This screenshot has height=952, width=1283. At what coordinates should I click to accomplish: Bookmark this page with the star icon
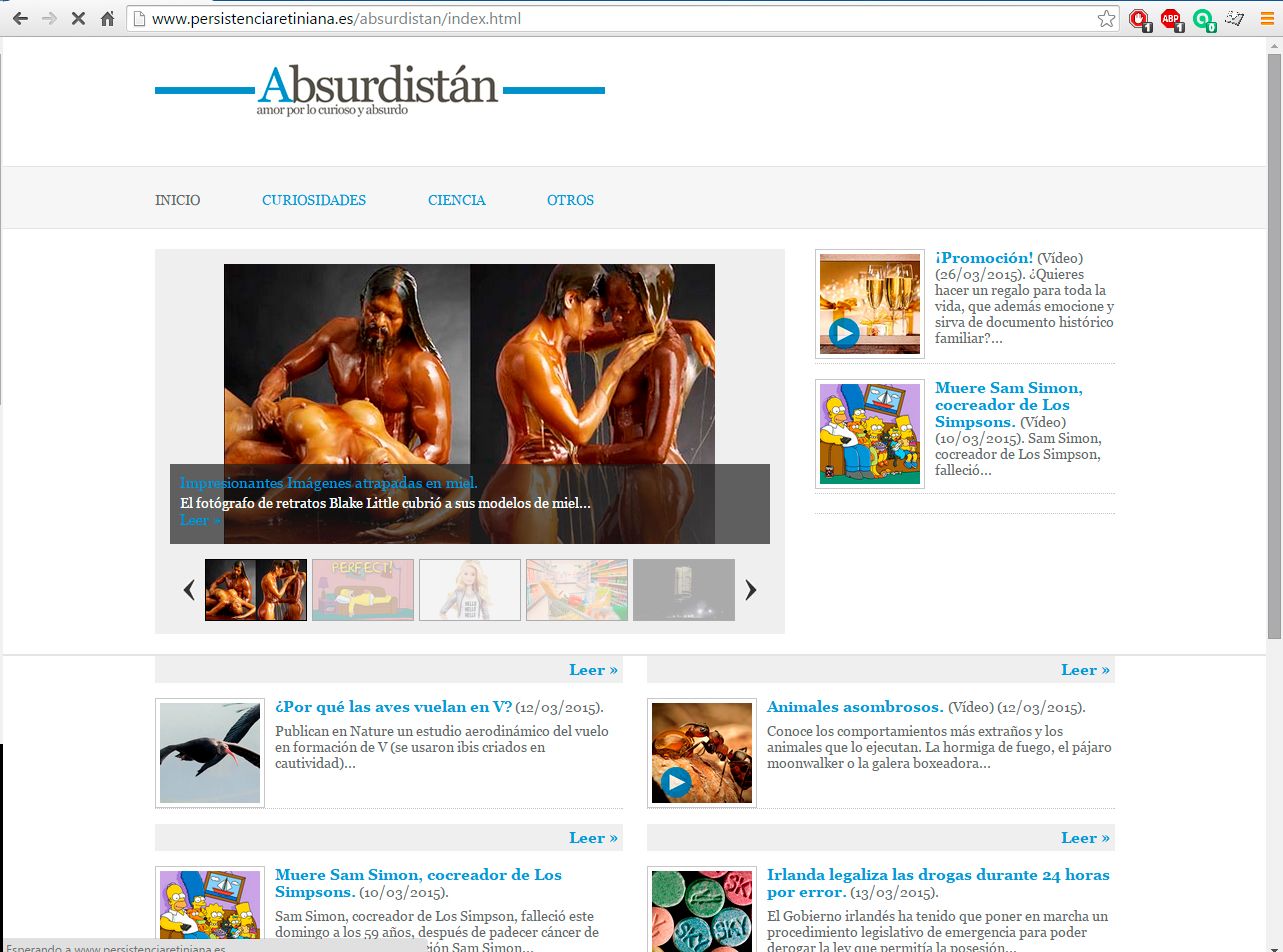click(1106, 18)
